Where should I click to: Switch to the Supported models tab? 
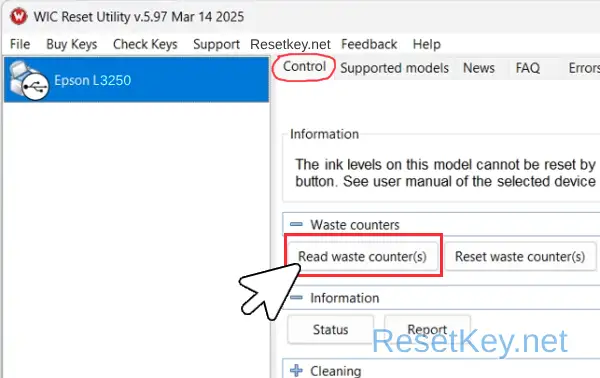(x=394, y=68)
